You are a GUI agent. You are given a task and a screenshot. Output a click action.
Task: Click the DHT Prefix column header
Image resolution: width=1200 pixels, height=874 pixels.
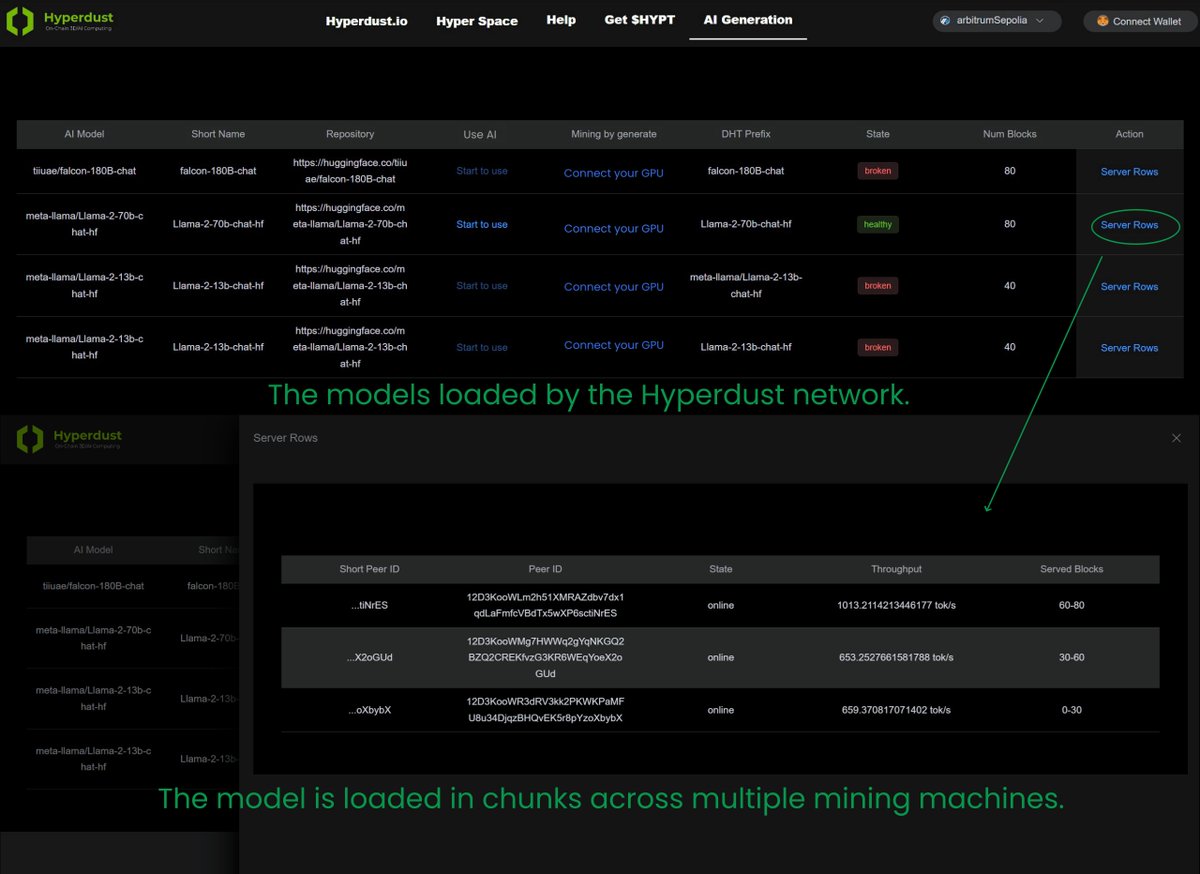[746, 134]
